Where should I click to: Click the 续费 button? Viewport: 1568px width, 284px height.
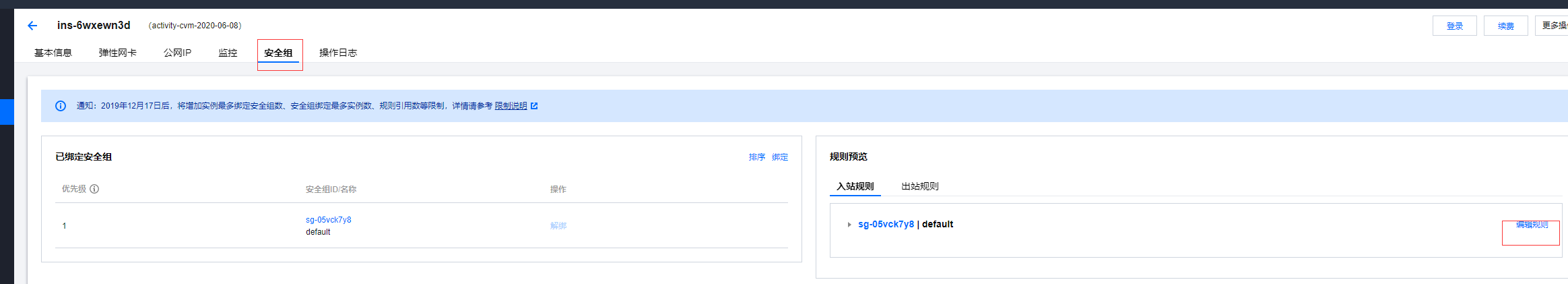coord(1505,26)
